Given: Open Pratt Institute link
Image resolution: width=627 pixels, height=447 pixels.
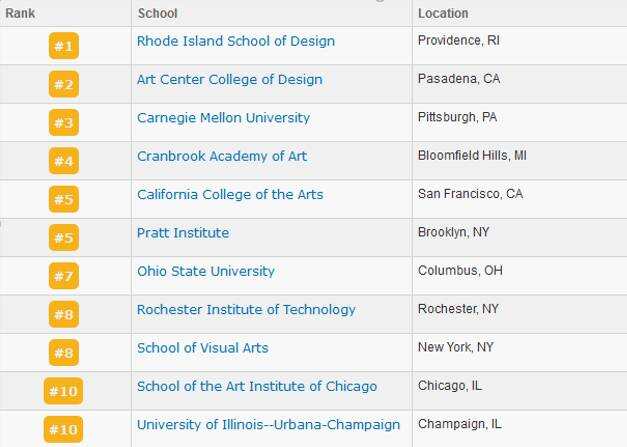Looking at the screenshot, I should tap(183, 233).
